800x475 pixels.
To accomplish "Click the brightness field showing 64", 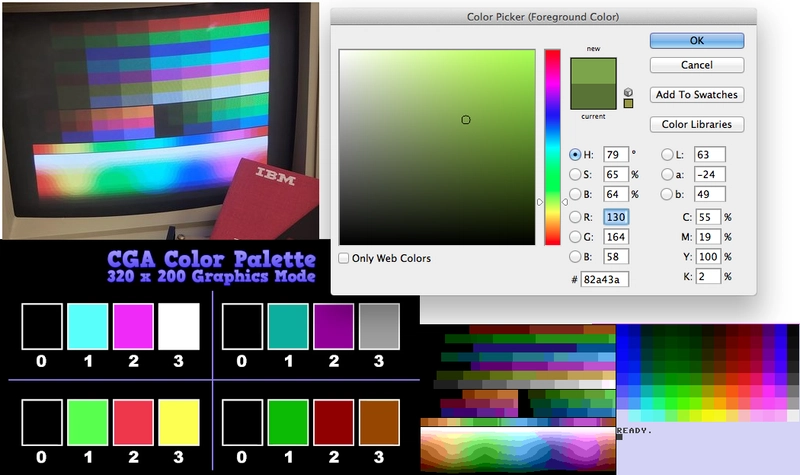I will [x=616, y=194].
